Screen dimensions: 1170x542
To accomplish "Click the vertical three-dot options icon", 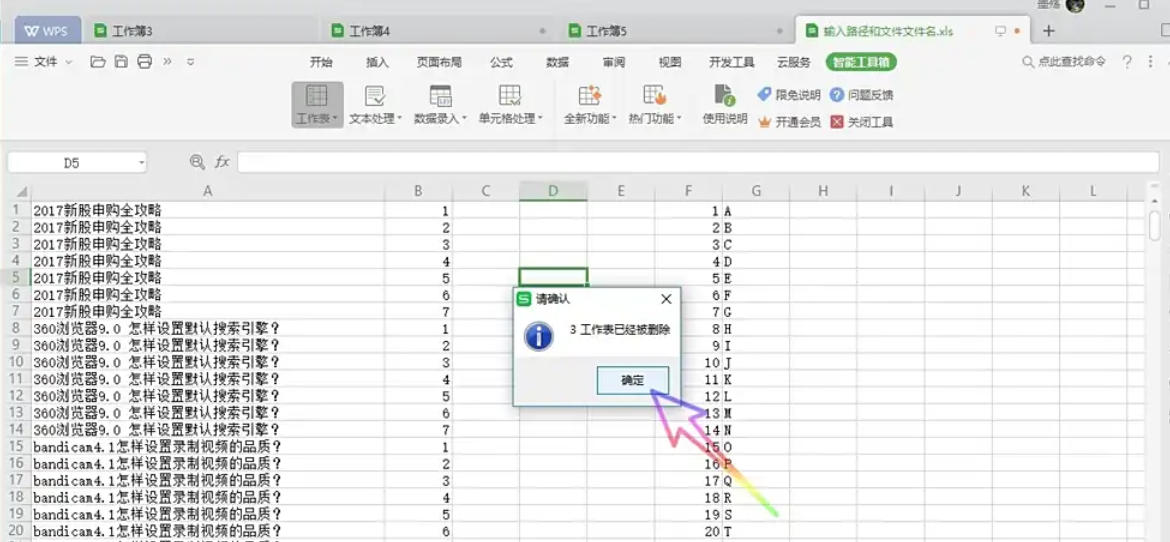I will coord(1151,62).
